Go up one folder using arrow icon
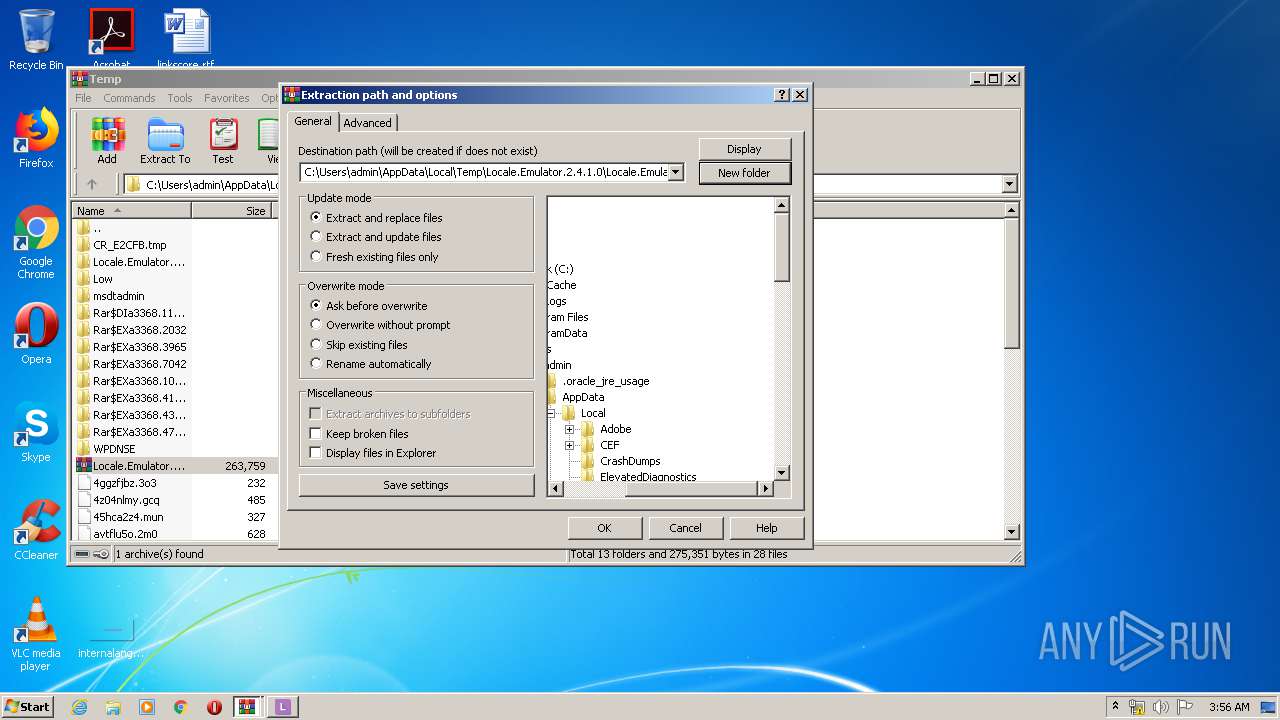The image size is (1280, 720). (x=92, y=184)
